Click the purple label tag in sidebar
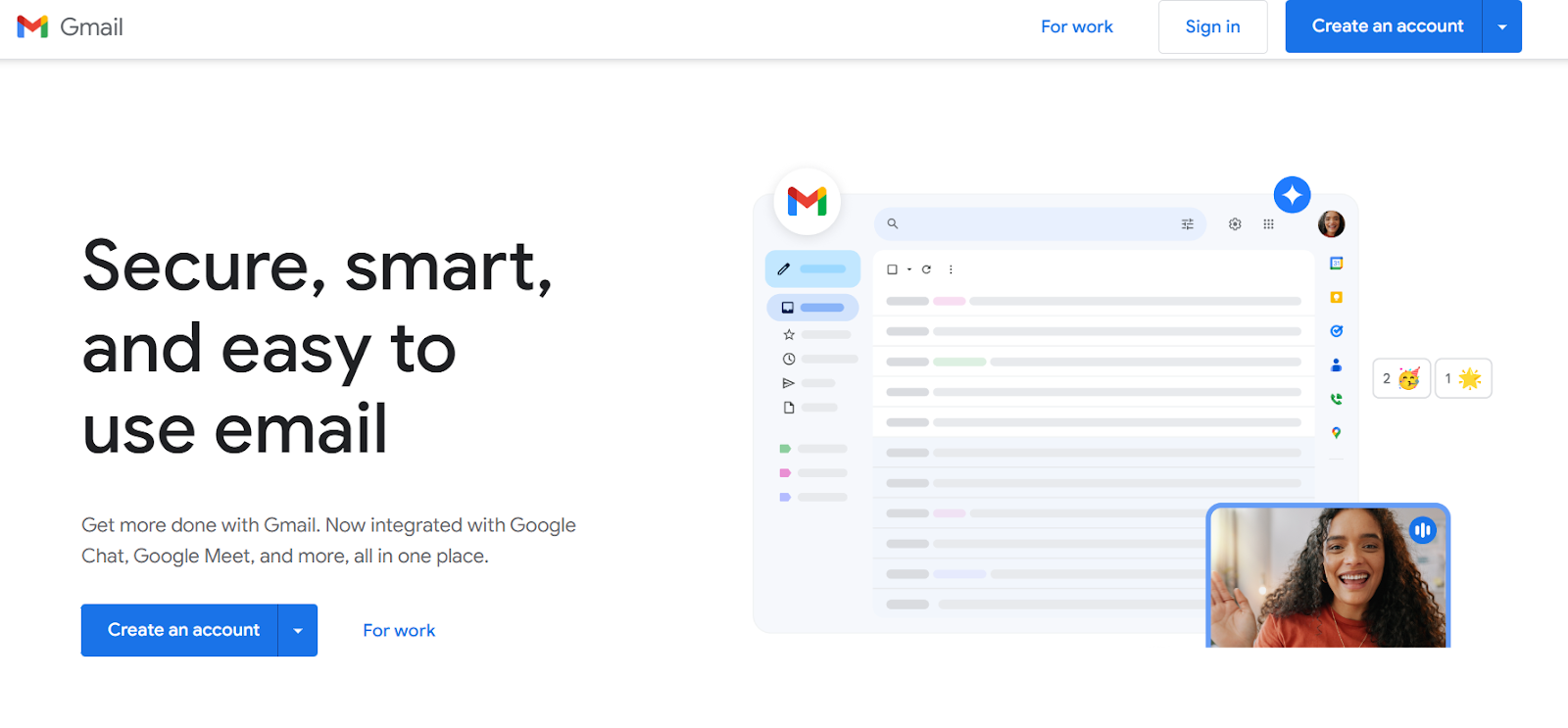Image resolution: width=1568 pixels, height=728 pixels. point(785,498)
